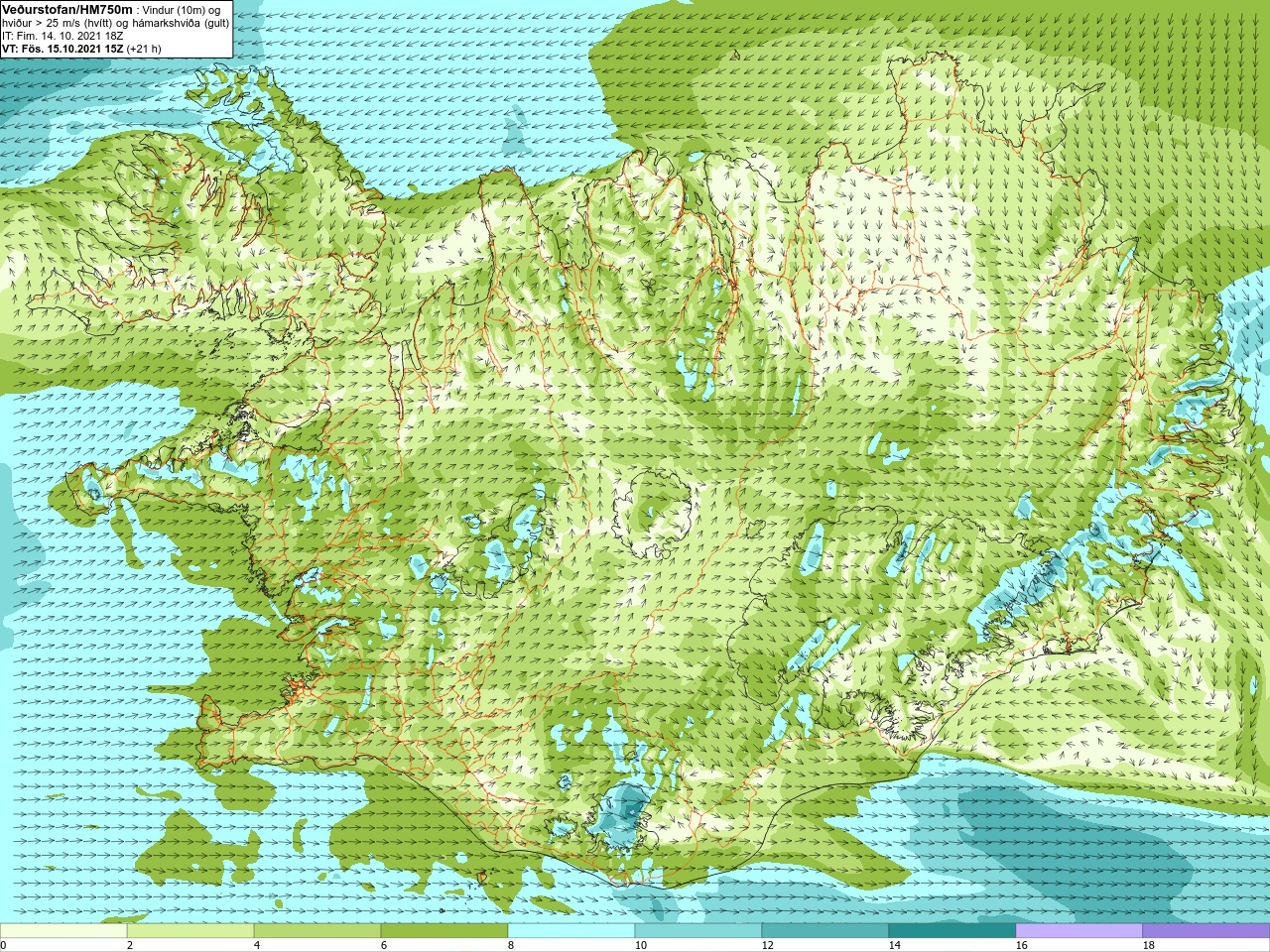Click the legend label '10'
The image size is (1270, 952).
click(641, 945)
